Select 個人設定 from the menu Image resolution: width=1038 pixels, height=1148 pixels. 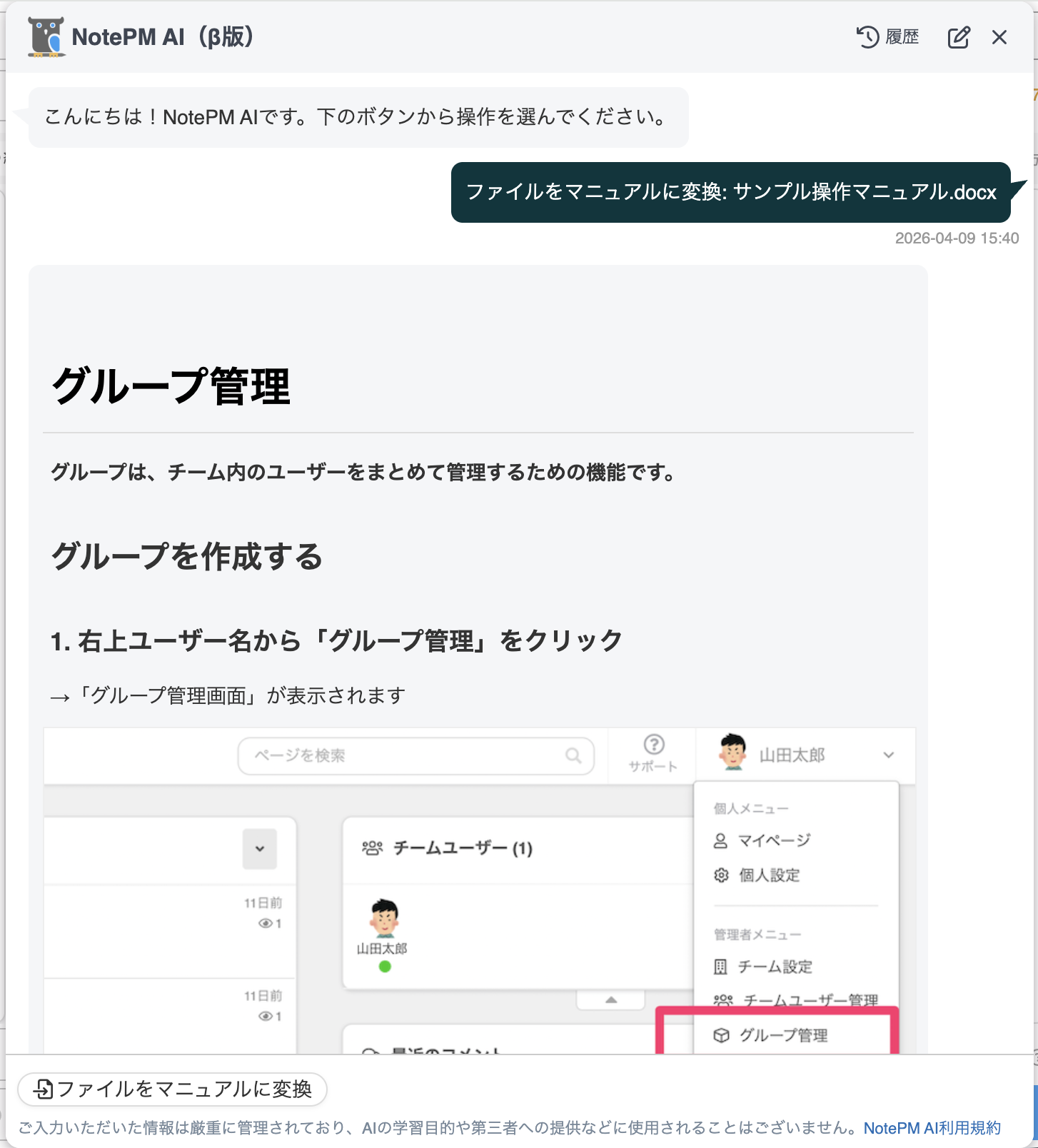click(x=769, y=875)
